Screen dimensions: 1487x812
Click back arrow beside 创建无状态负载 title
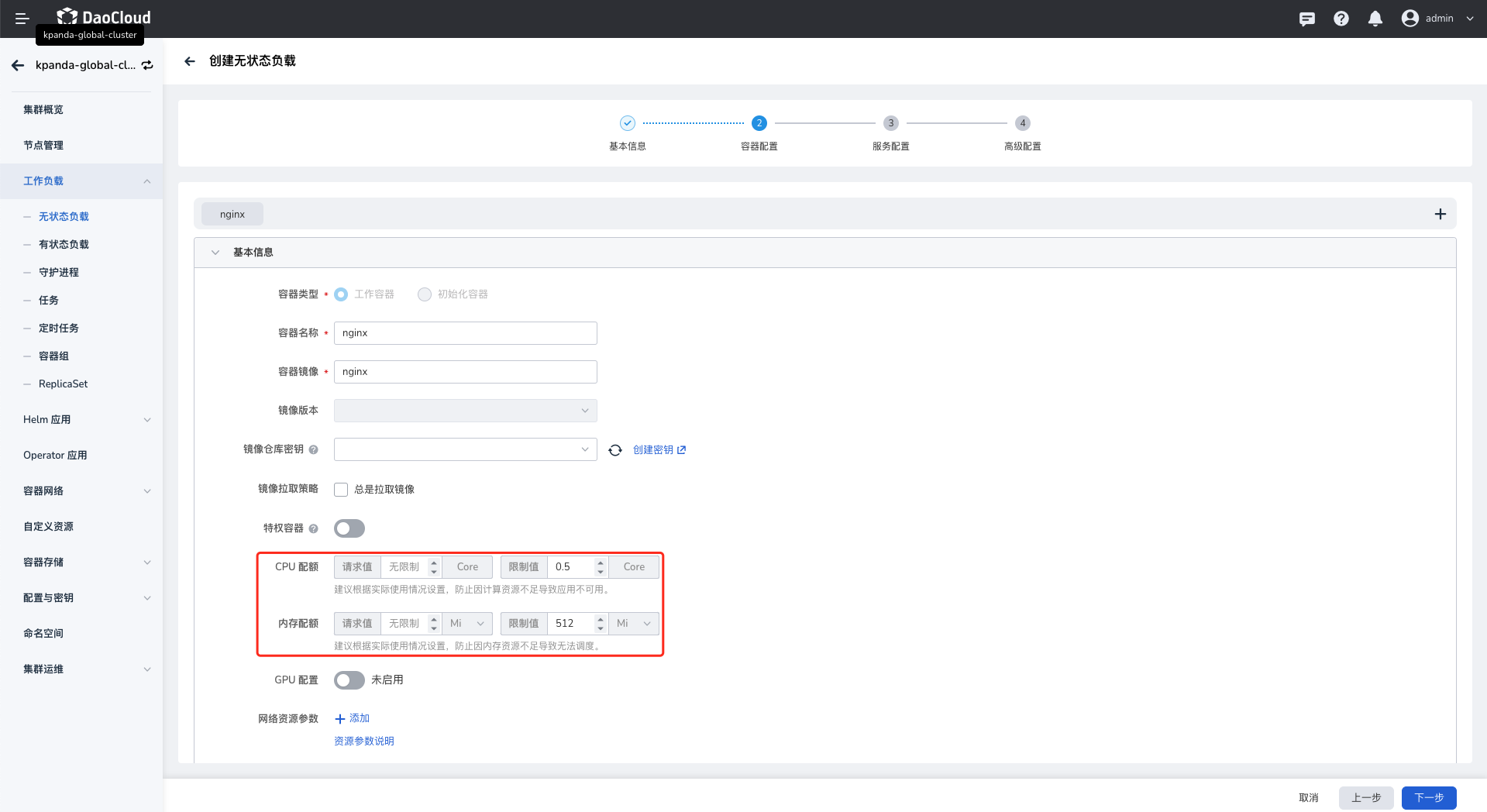(190, 61)
